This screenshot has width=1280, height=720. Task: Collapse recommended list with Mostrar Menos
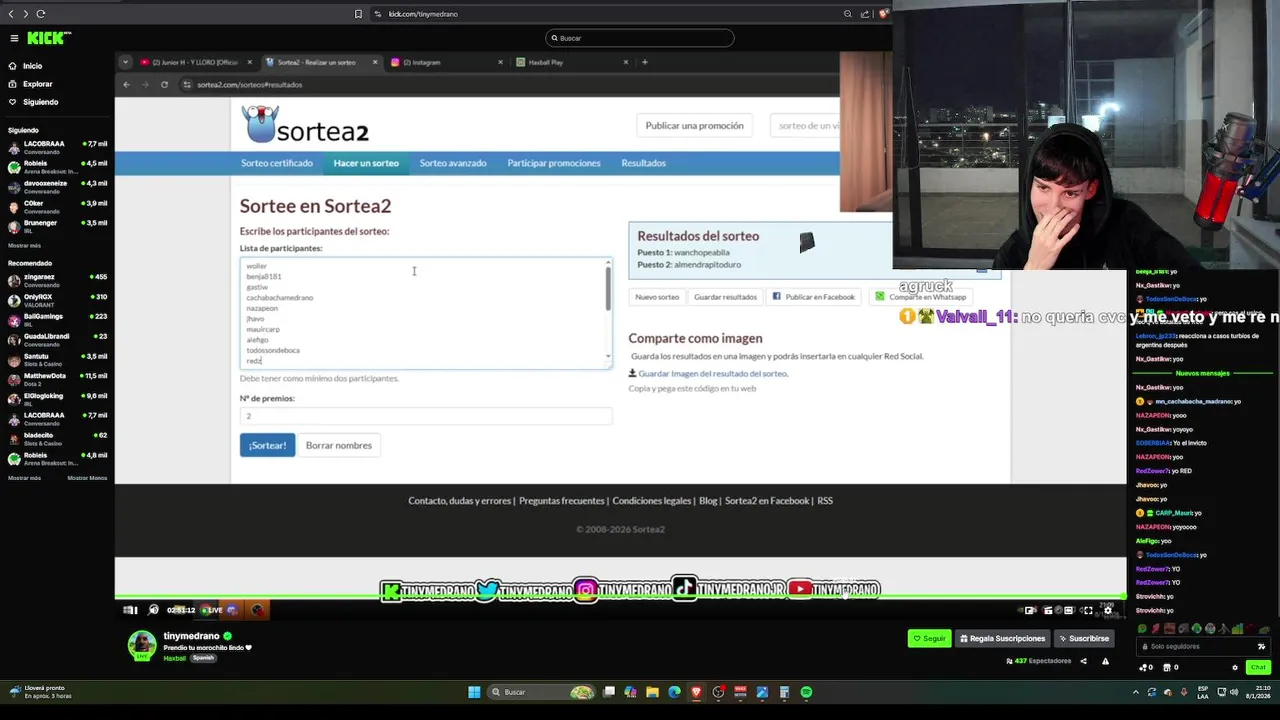pos(87,478)
